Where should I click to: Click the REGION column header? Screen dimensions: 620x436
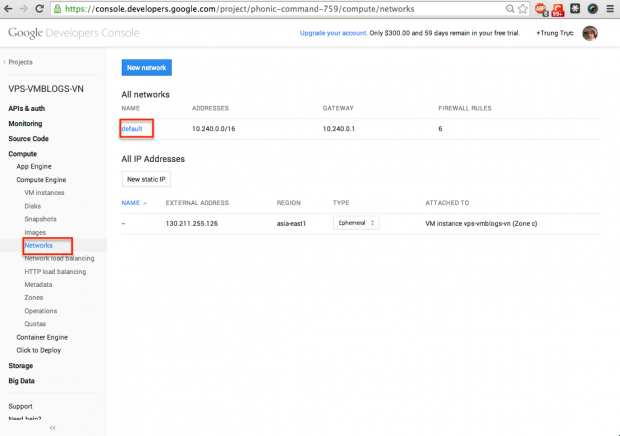click(x=289, y=203)
